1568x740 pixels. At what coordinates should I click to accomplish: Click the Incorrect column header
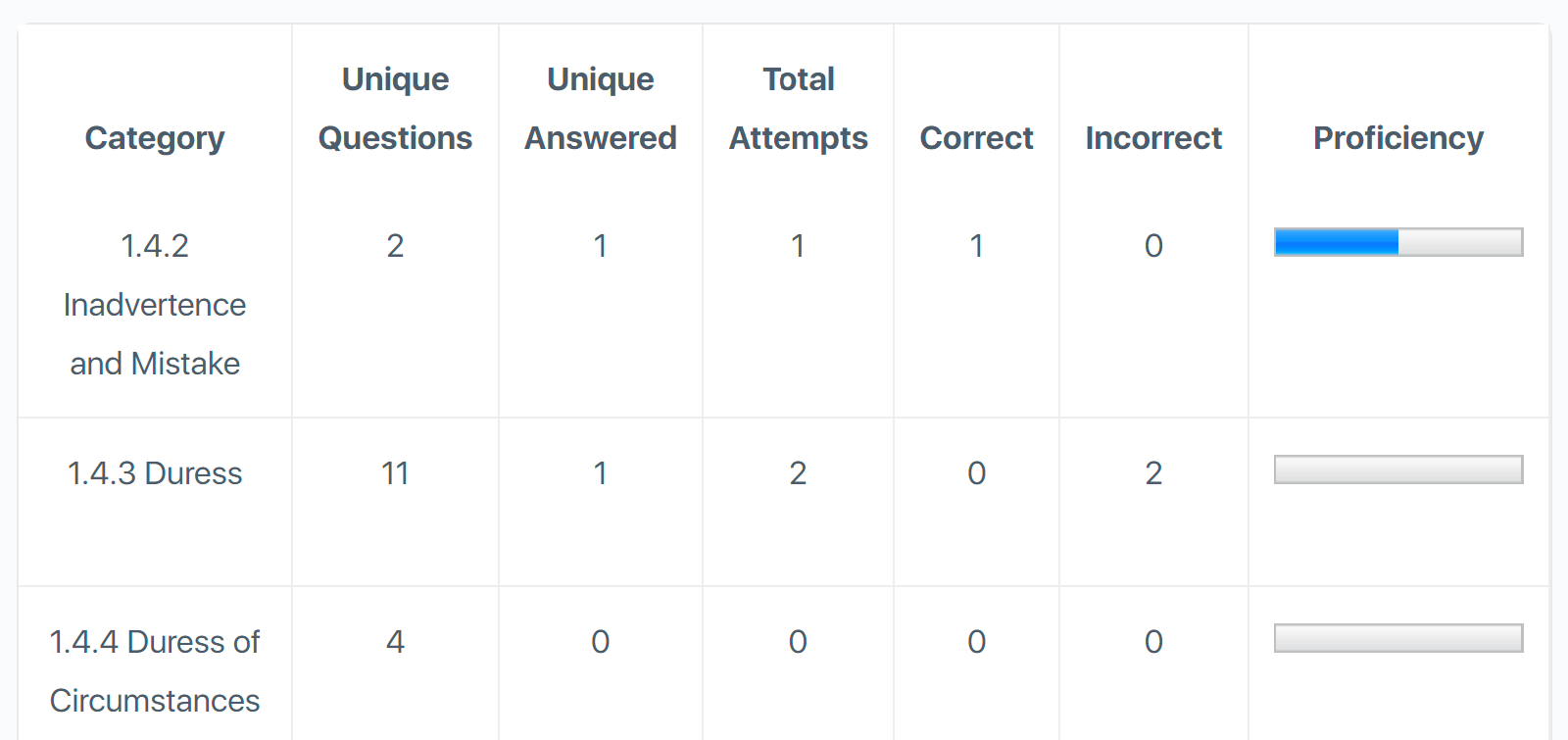[x=1153, y=138]
